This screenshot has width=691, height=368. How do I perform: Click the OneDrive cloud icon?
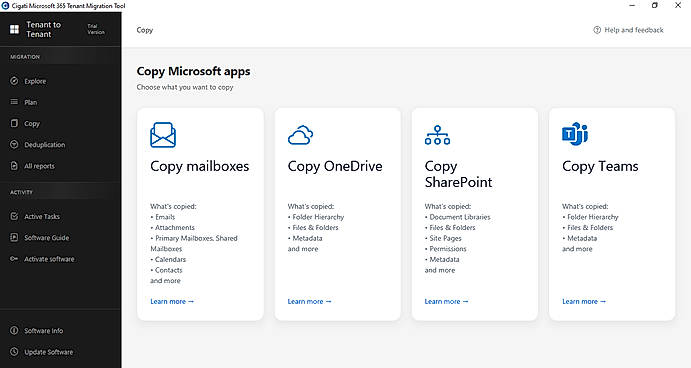coord(301,135)
